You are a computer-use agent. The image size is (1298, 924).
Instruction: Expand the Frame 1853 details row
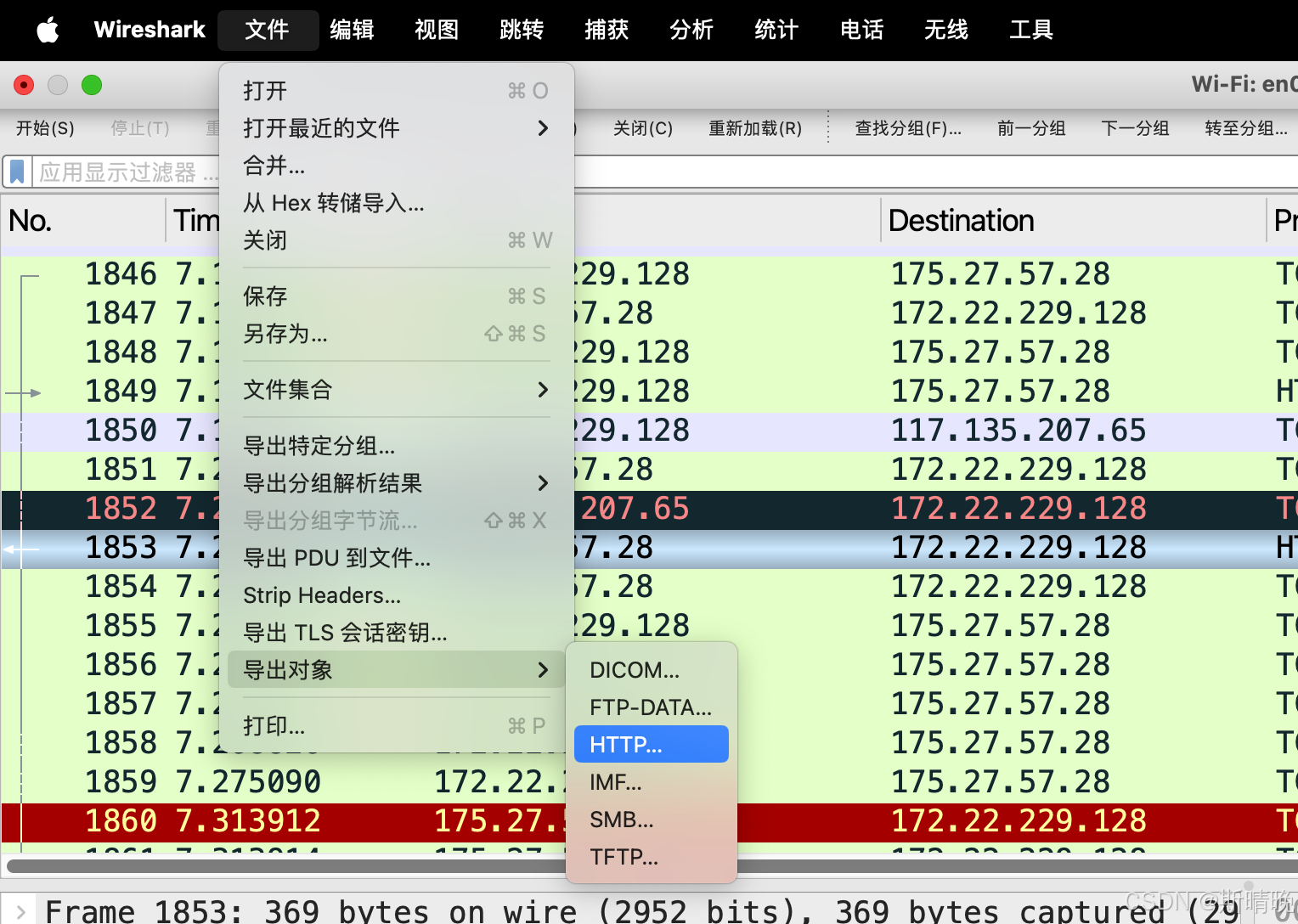click(x=20, y=912)
